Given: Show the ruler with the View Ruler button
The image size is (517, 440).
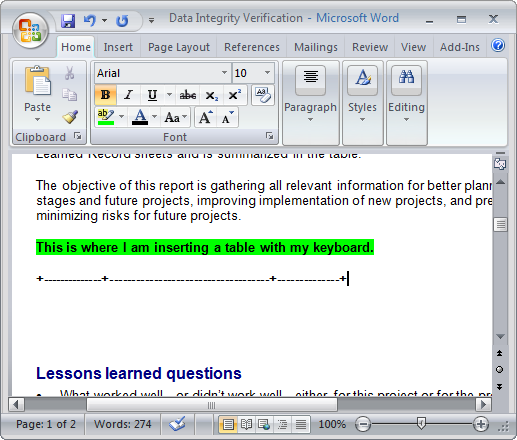Looking at the screenshot, I should click(500, 164).
